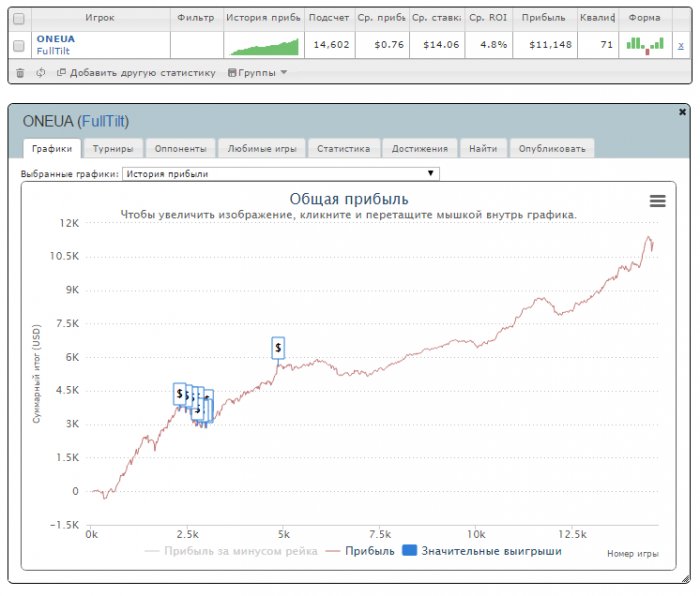Expand the Группы dropdown
The width and height of the screenshot is (700, 596).
[x=257, y=73]
